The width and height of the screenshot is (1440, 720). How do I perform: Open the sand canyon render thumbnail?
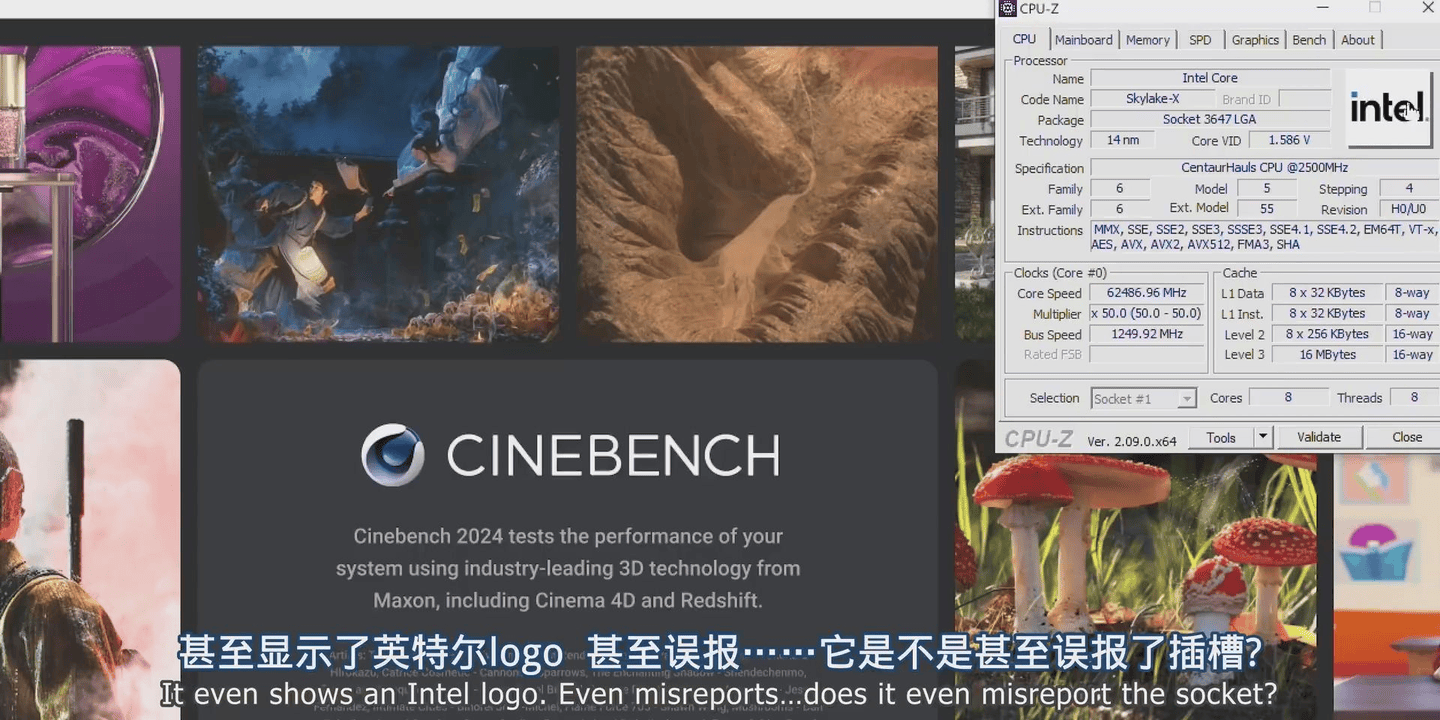point(756,194)
